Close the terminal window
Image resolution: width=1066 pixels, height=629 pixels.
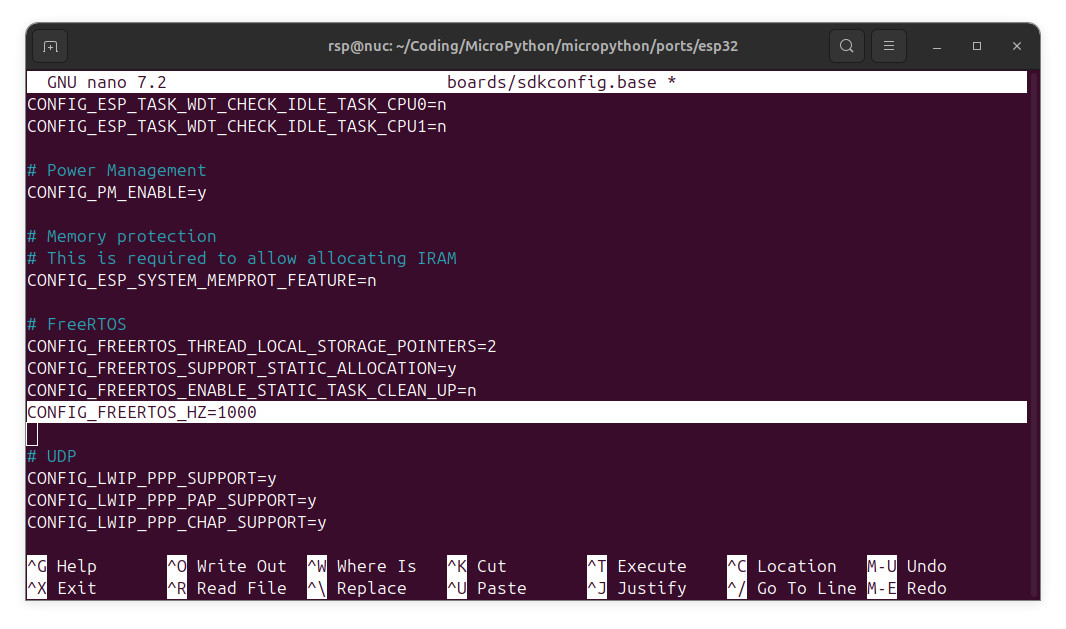coord(1016,46)
